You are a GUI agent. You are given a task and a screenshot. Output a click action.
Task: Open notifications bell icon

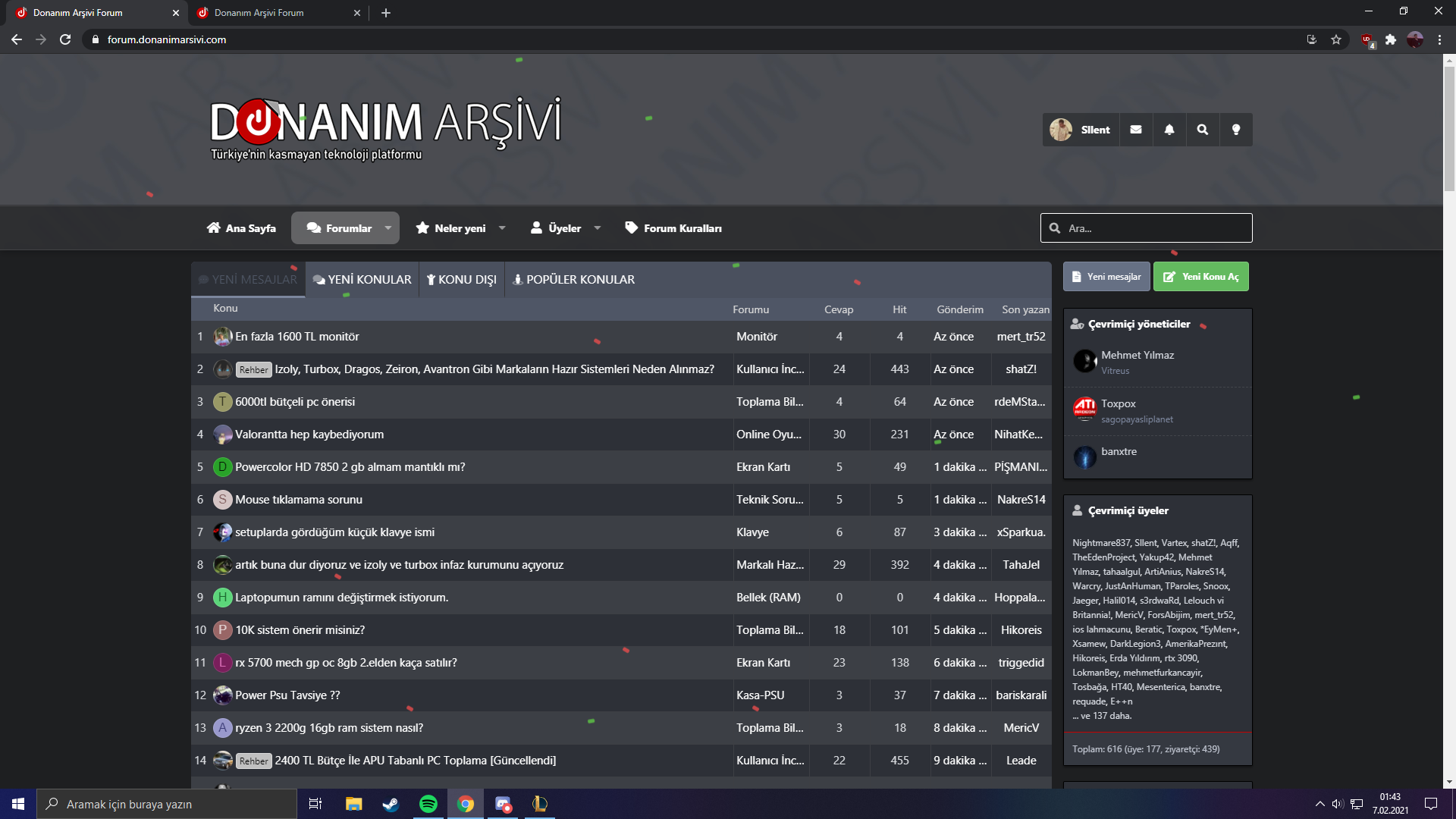pos(1169,130)
